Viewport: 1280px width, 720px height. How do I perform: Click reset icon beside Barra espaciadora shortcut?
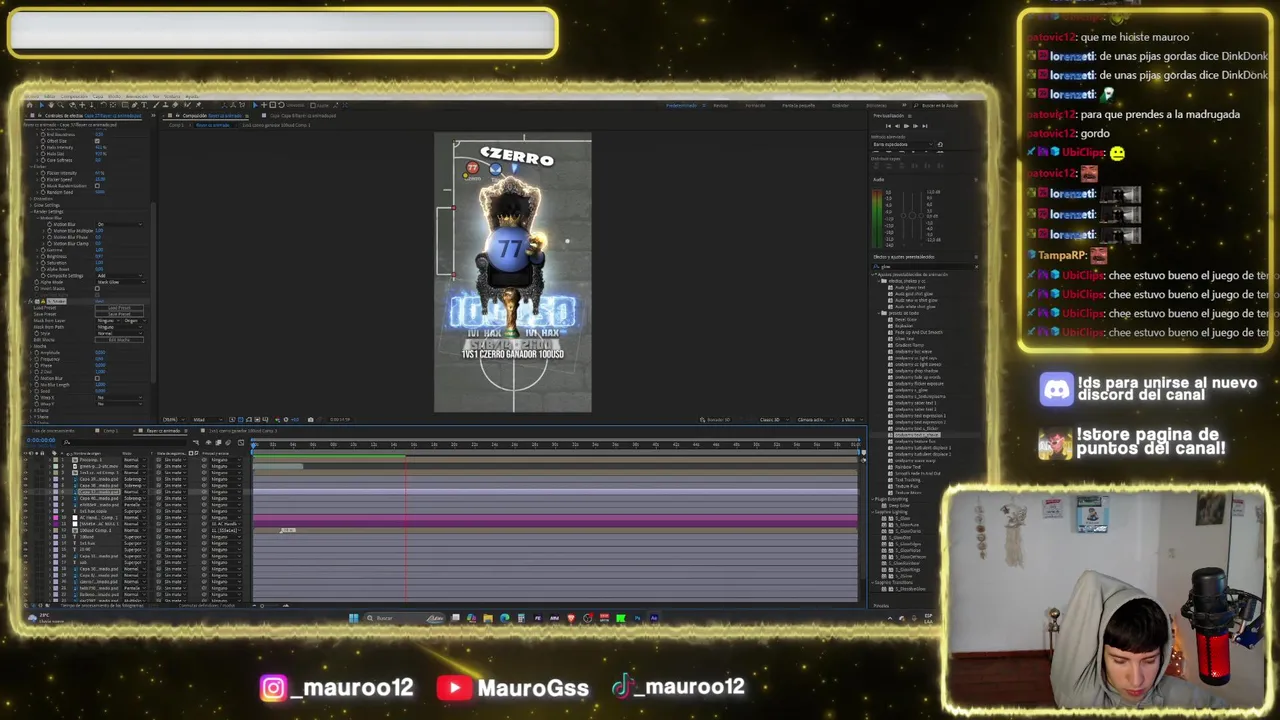coord(940,145)
